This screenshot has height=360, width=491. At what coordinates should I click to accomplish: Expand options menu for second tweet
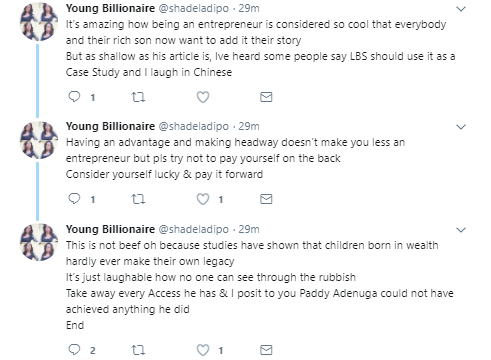point(461,127)
